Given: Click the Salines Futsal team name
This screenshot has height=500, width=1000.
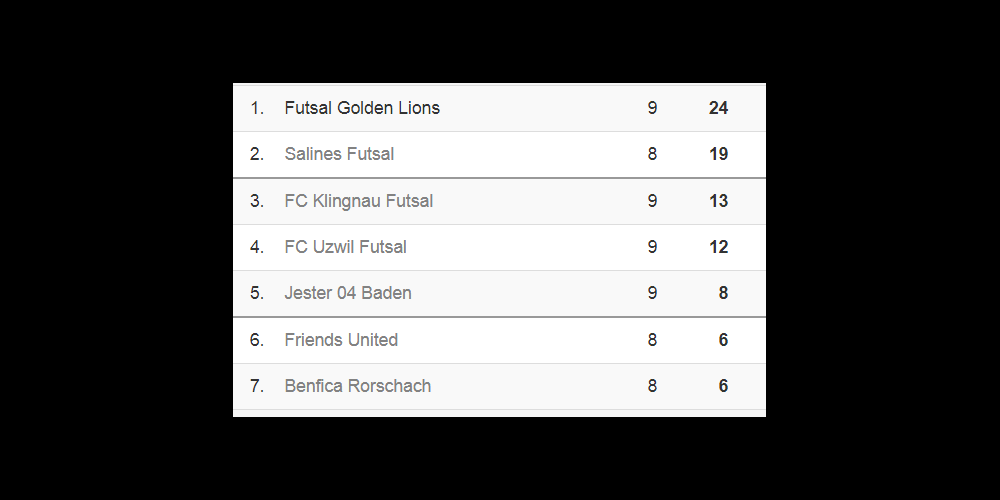Looking at the screenshot, I should coord(339,154).
